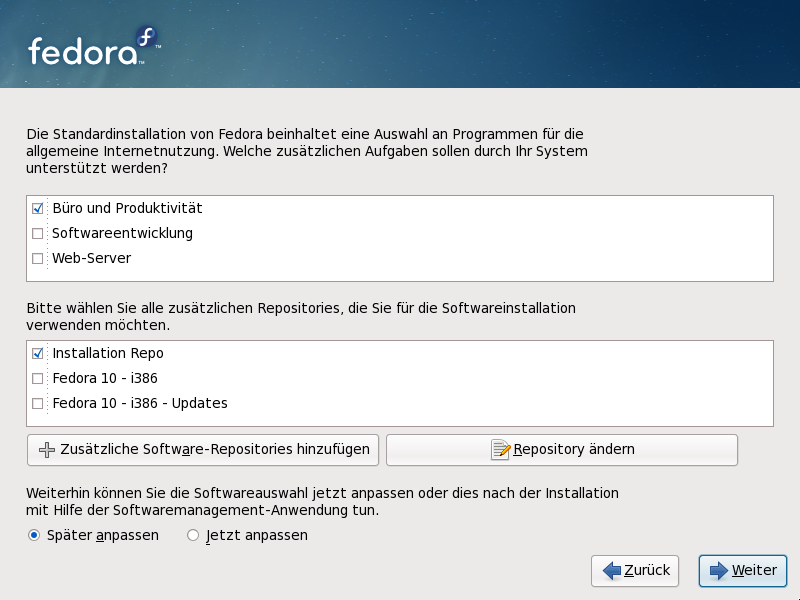Click the pencil-and-paper icon on Repository ändern

[x=500, y=449]
